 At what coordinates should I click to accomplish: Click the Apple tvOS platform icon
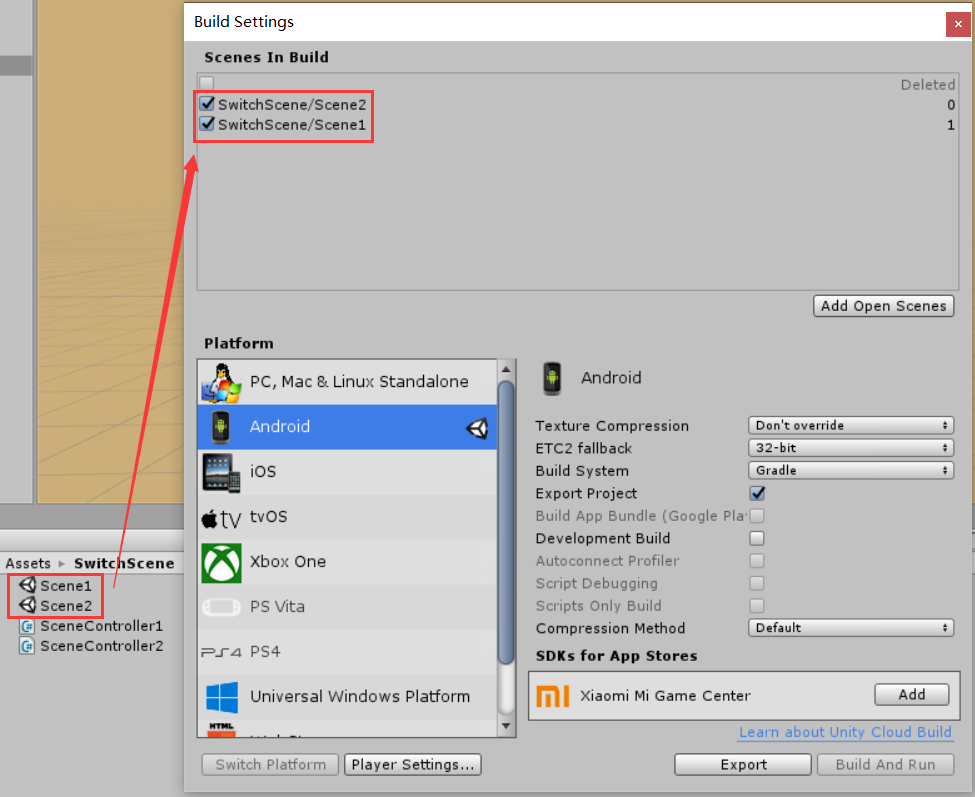(x=221, y=518)
